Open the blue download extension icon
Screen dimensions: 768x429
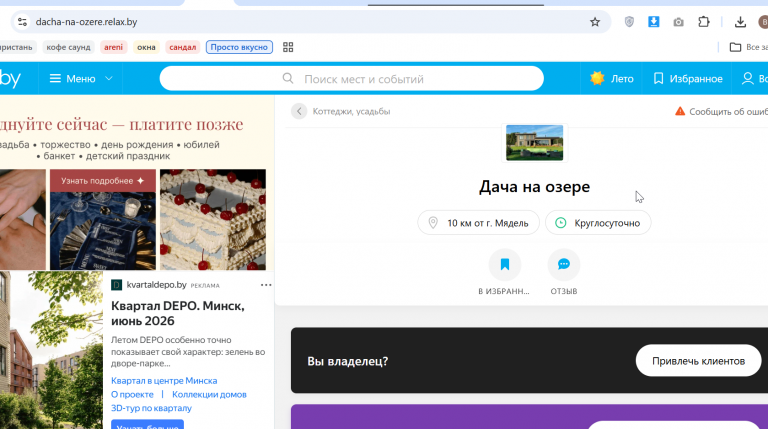[654, 22]
